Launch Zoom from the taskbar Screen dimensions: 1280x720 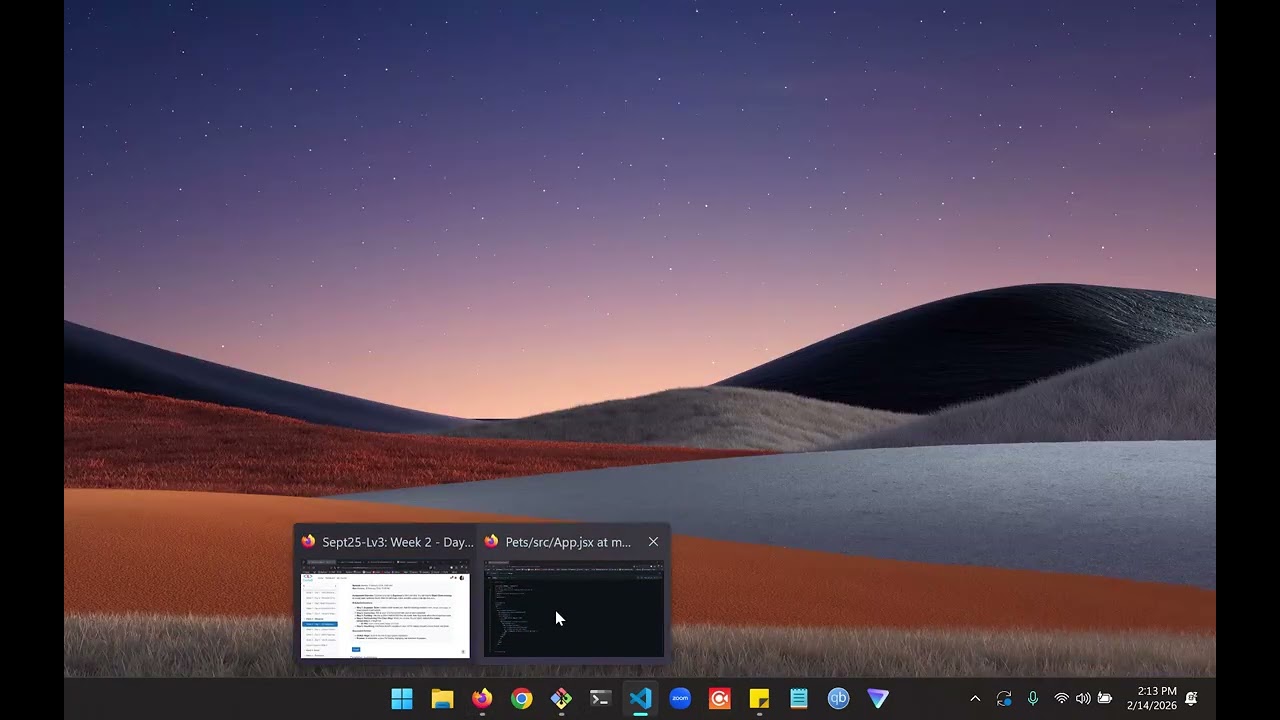pos(680,699)
